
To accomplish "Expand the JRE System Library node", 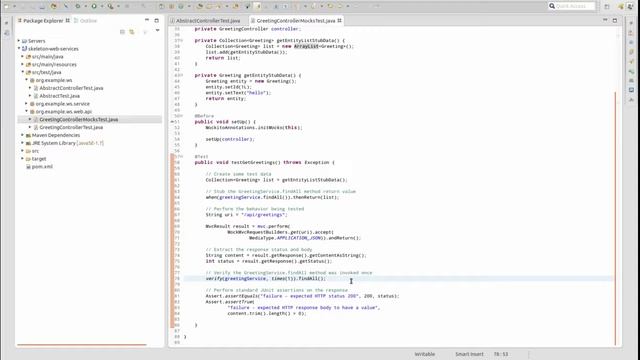I will 22,143.
